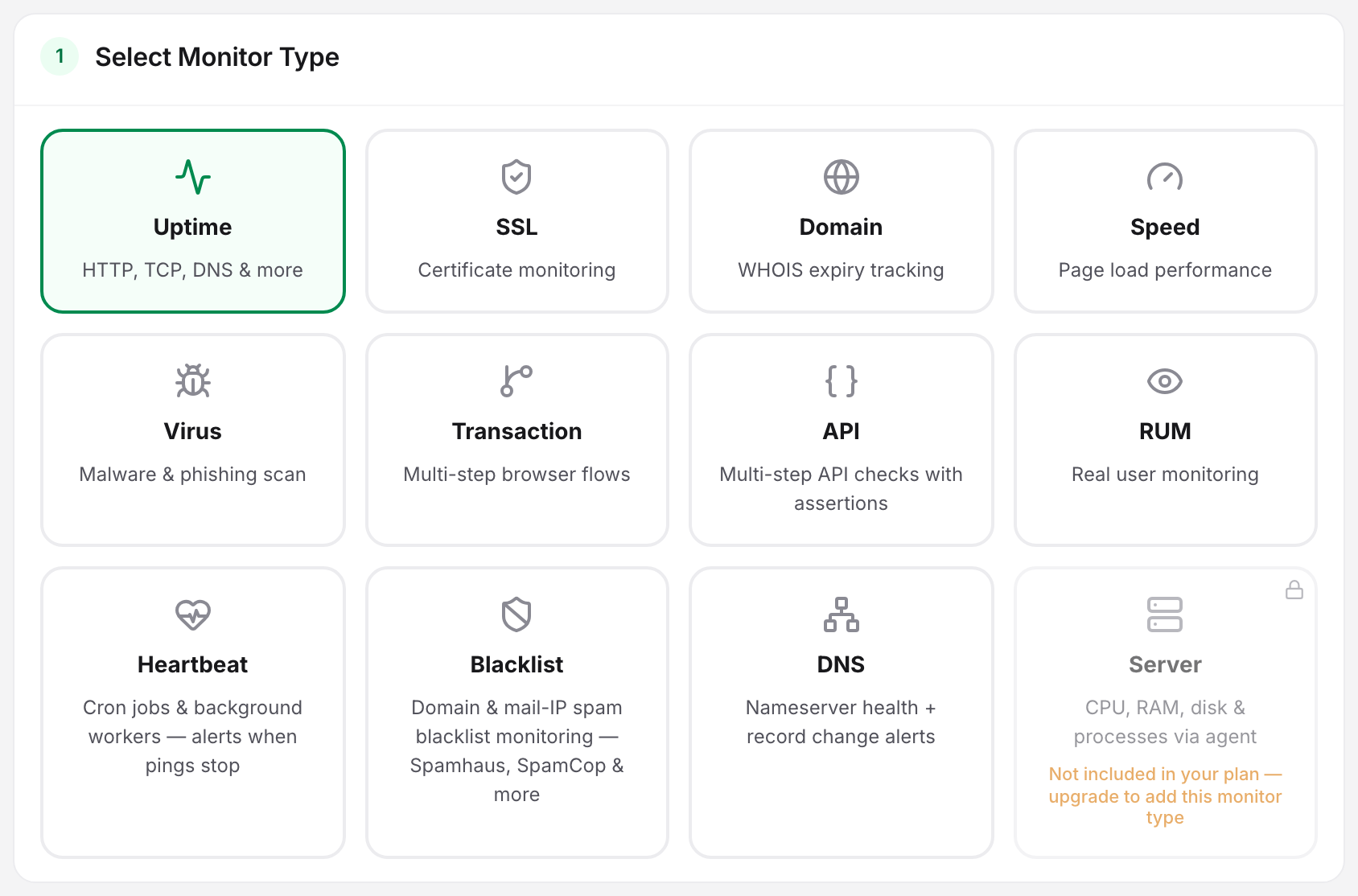This screenshot has height=896, width=1358.
Task: Click the Virus bug icon
Action: 193,381
